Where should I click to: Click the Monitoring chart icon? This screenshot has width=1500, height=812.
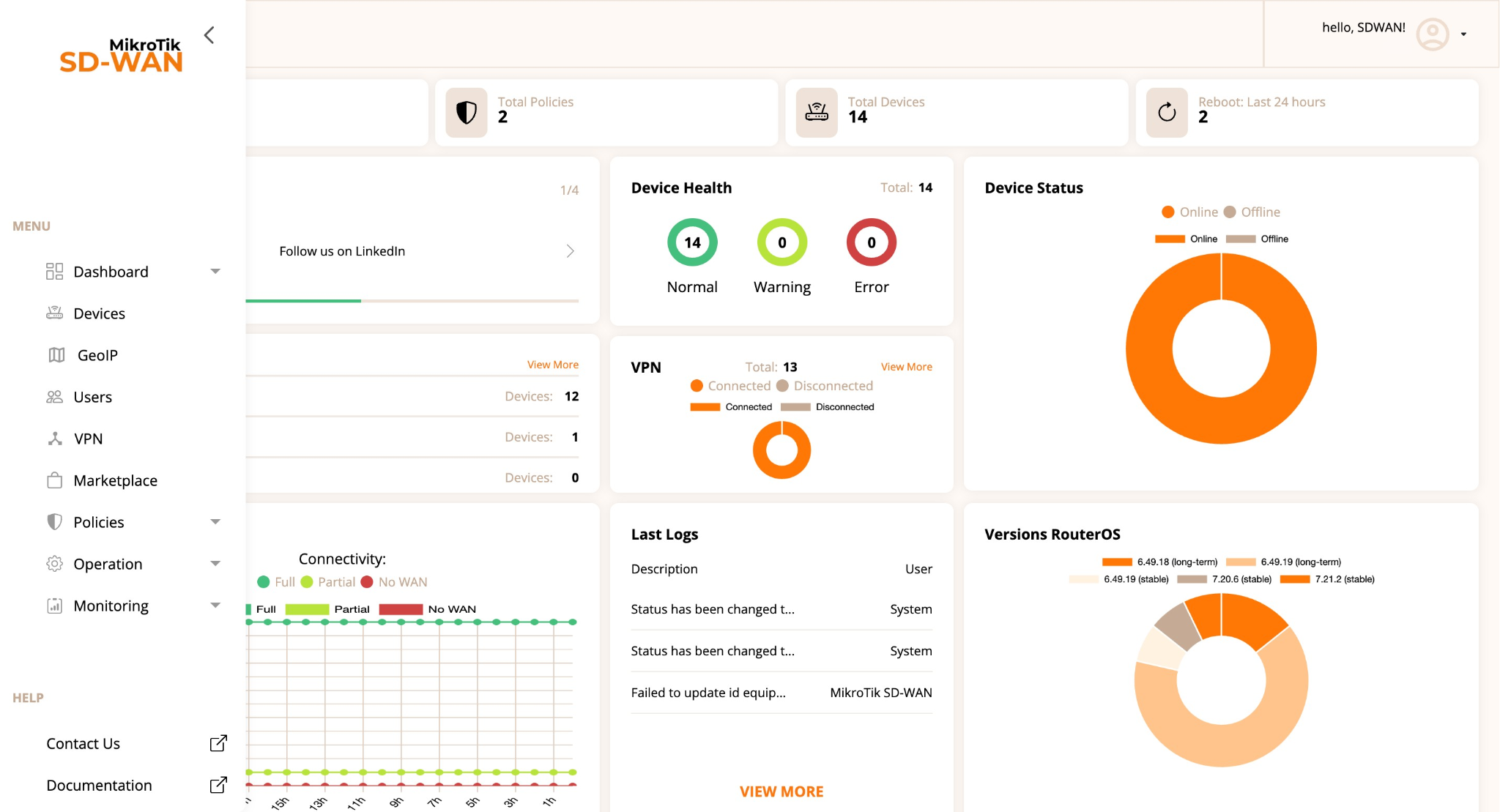tap(54, 606)
